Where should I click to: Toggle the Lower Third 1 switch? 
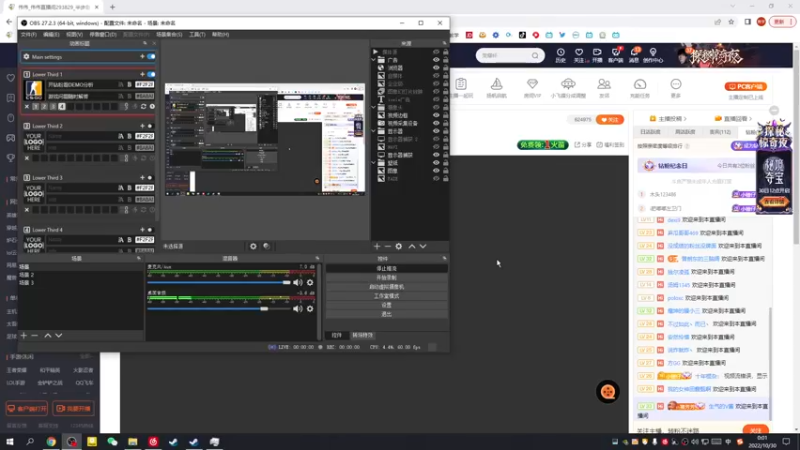click(151, 74)
